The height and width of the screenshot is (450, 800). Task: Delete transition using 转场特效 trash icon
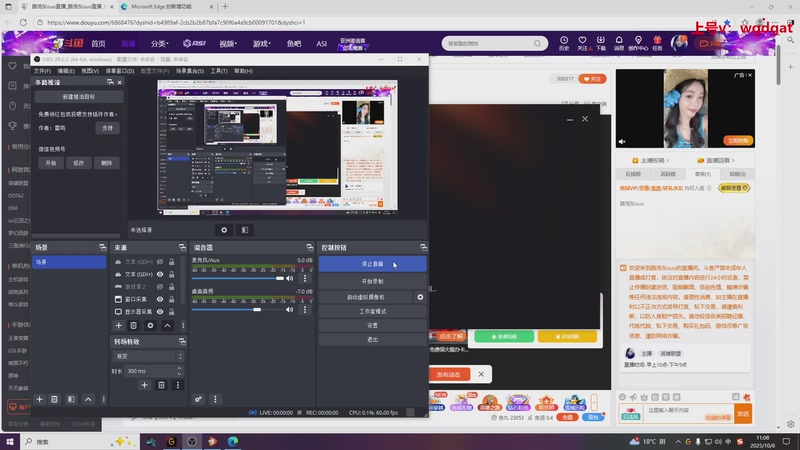click(x=161, y=385)
